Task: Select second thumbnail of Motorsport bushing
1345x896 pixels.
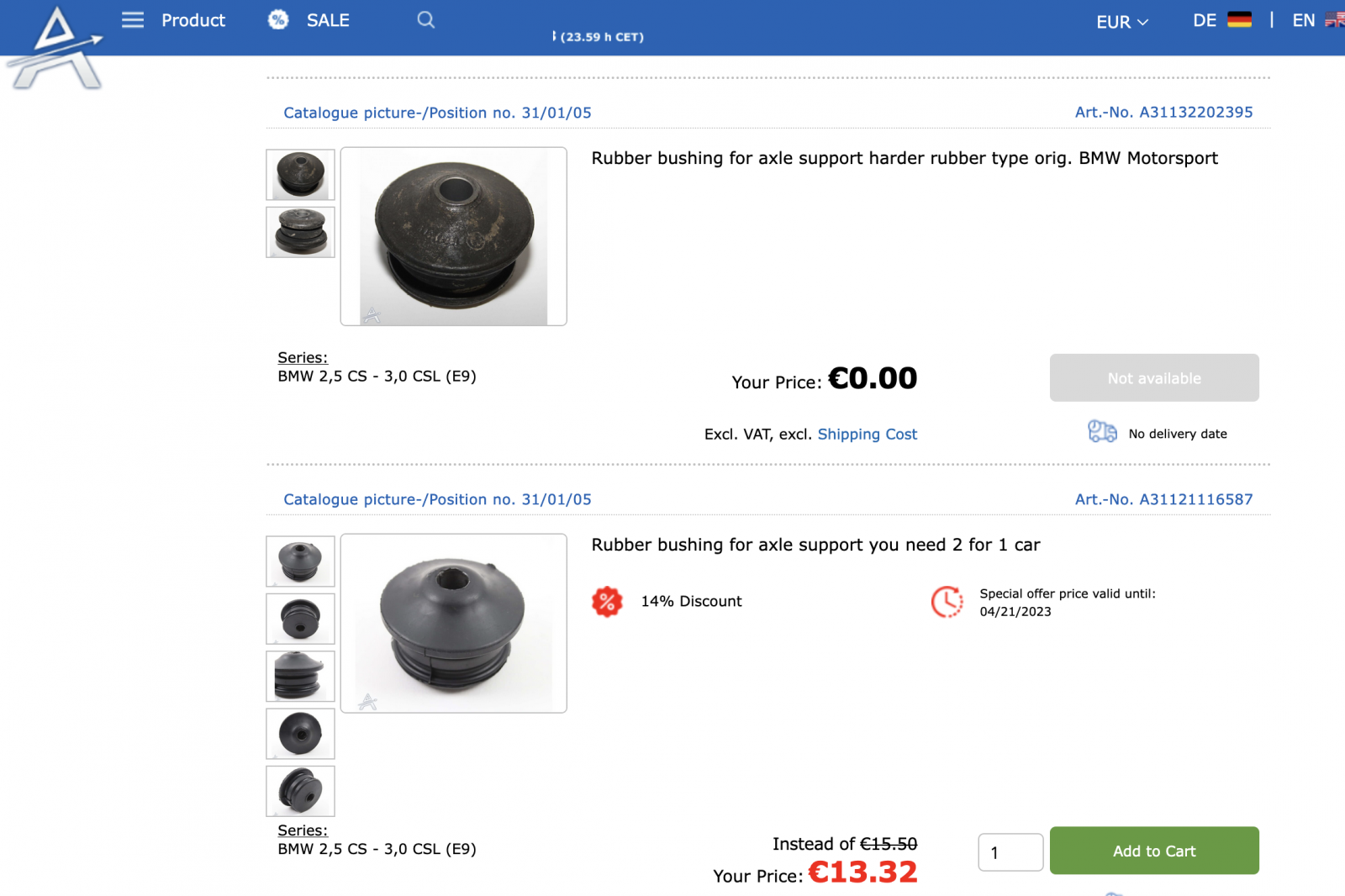Action: coord(300,232)
